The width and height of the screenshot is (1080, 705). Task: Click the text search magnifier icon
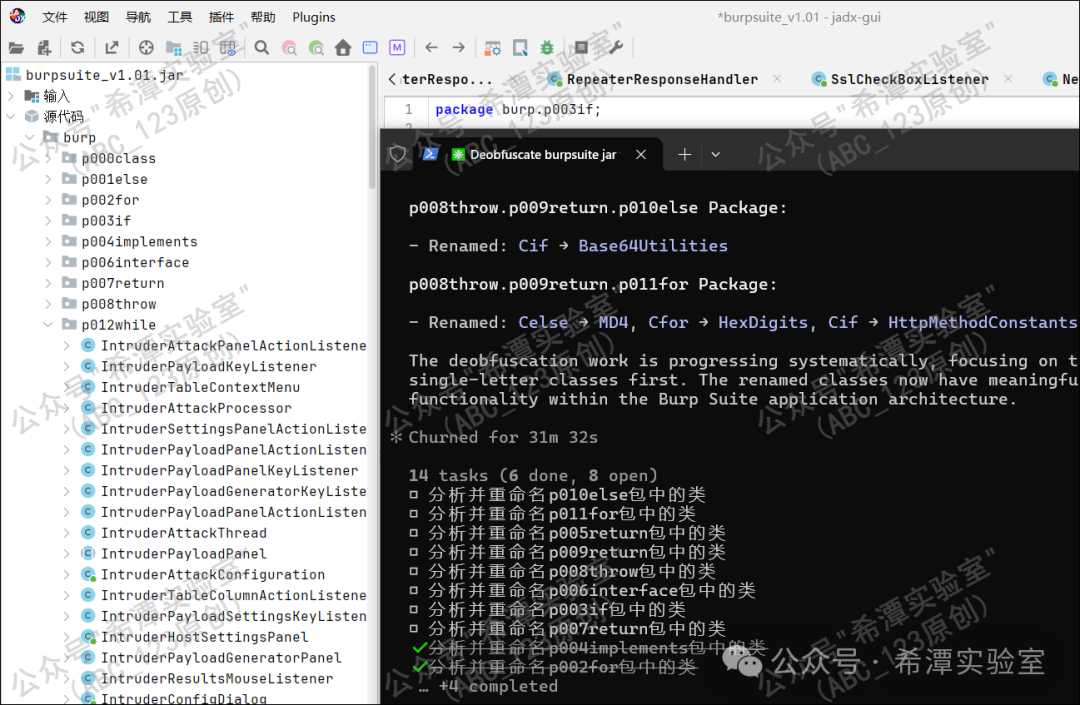tap(262, 48)
